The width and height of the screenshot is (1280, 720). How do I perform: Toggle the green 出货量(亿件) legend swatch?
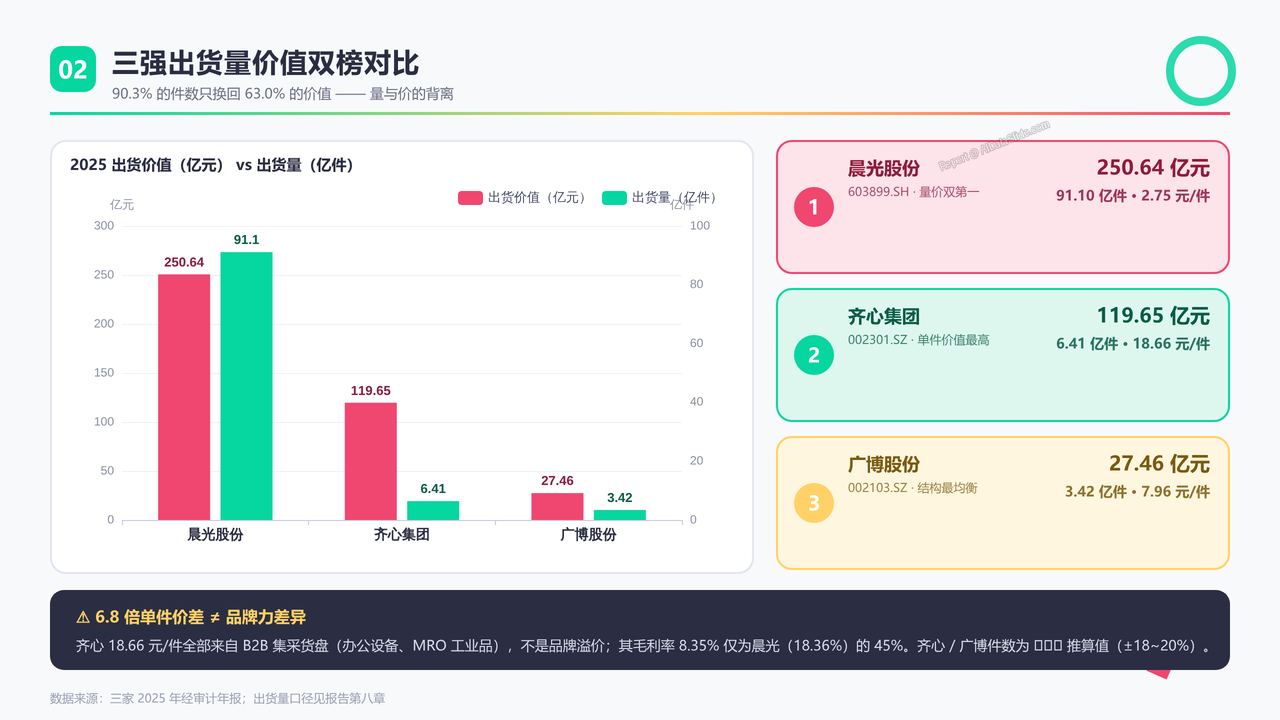(614, 198)
